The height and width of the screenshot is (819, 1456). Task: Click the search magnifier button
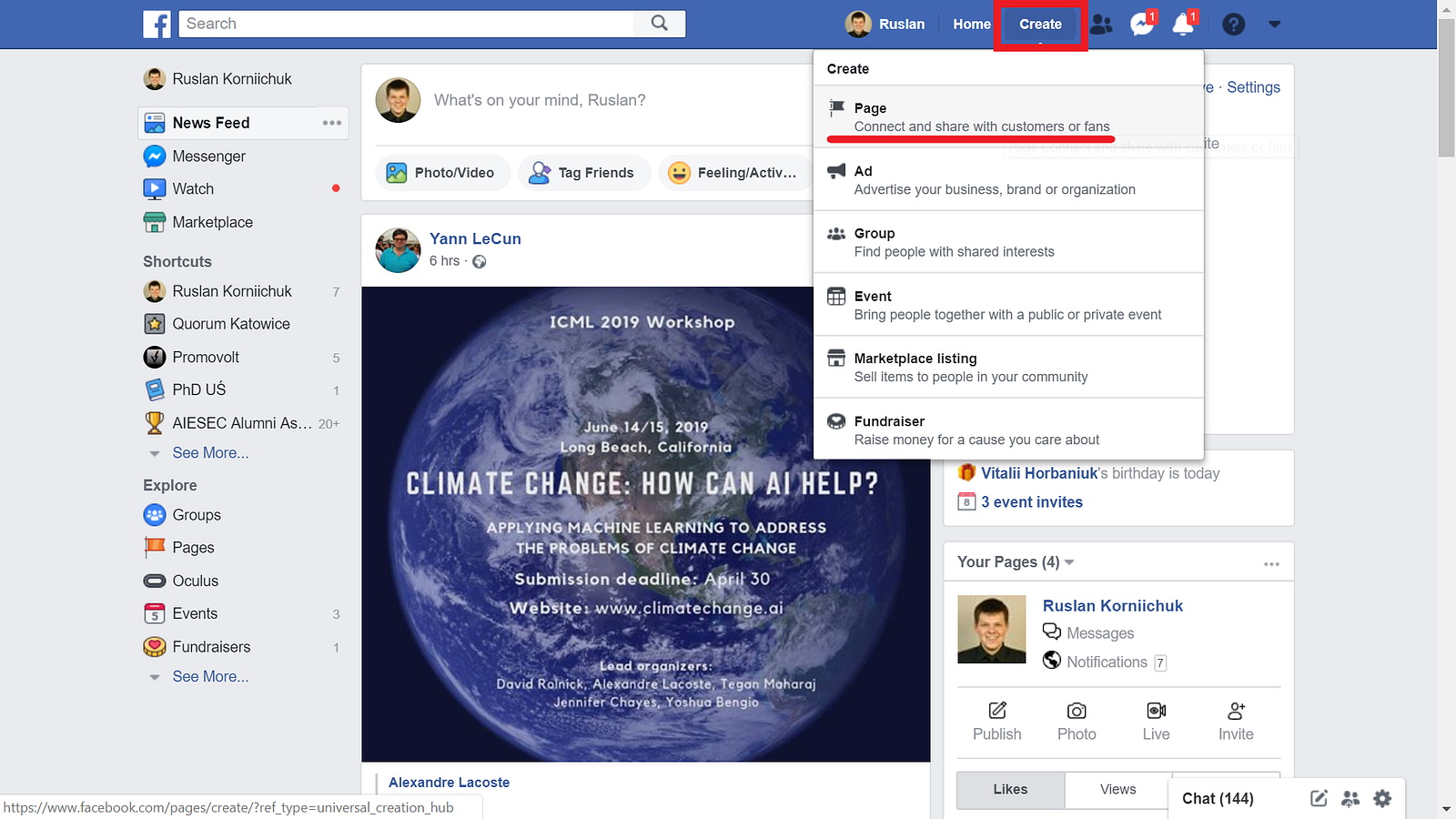point(660,24)
